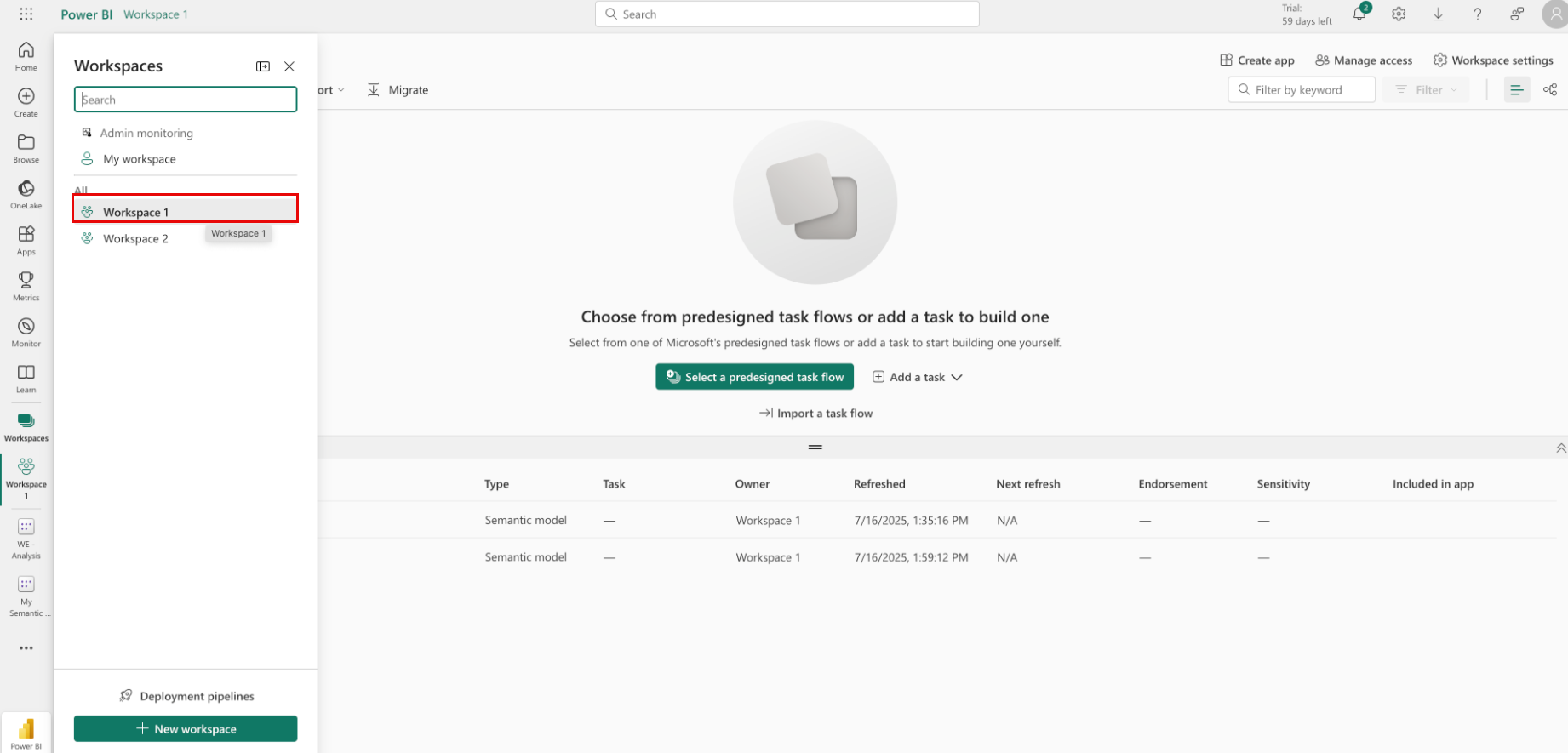Open Metrics in left navigation
This screenshot has width=1568, height=753.
point(26,286)
